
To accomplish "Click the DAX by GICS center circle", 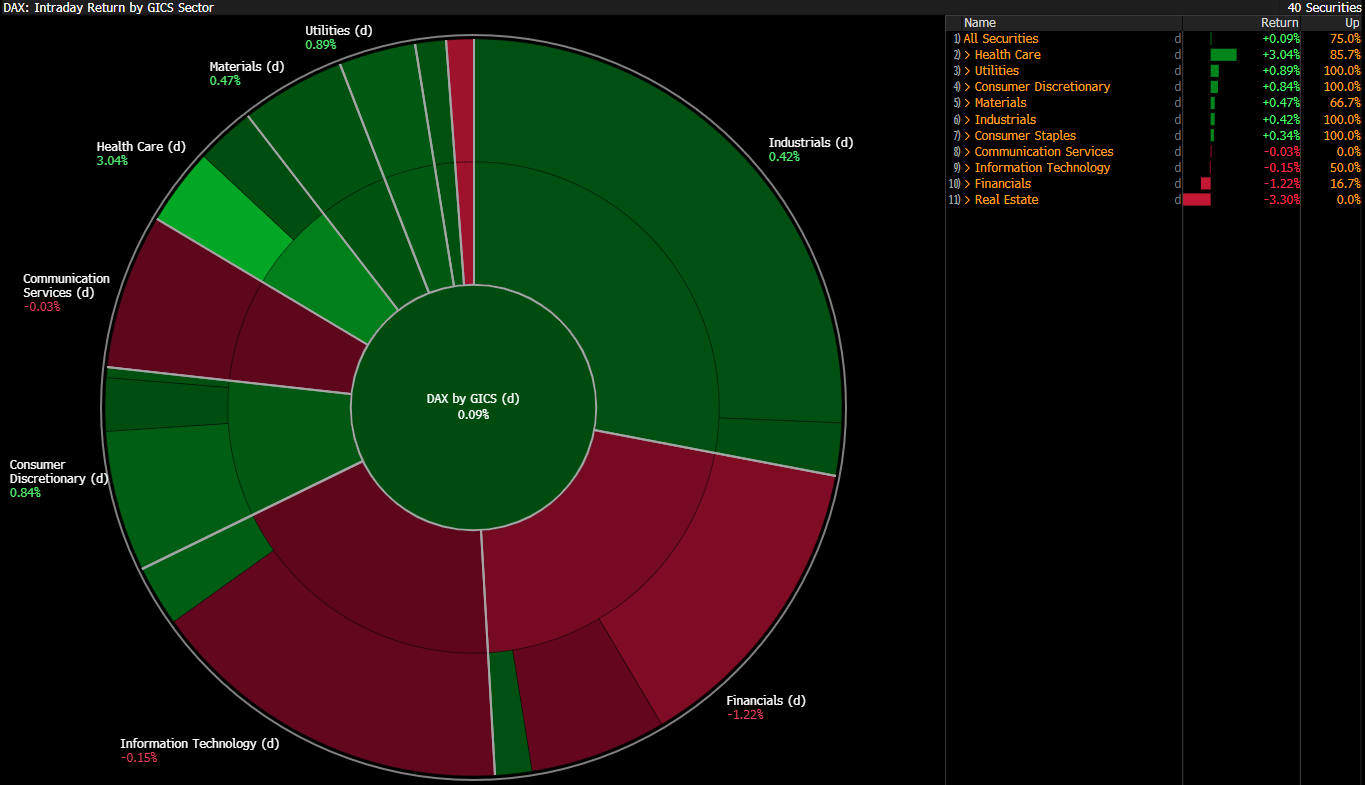I will coord(473,406).
